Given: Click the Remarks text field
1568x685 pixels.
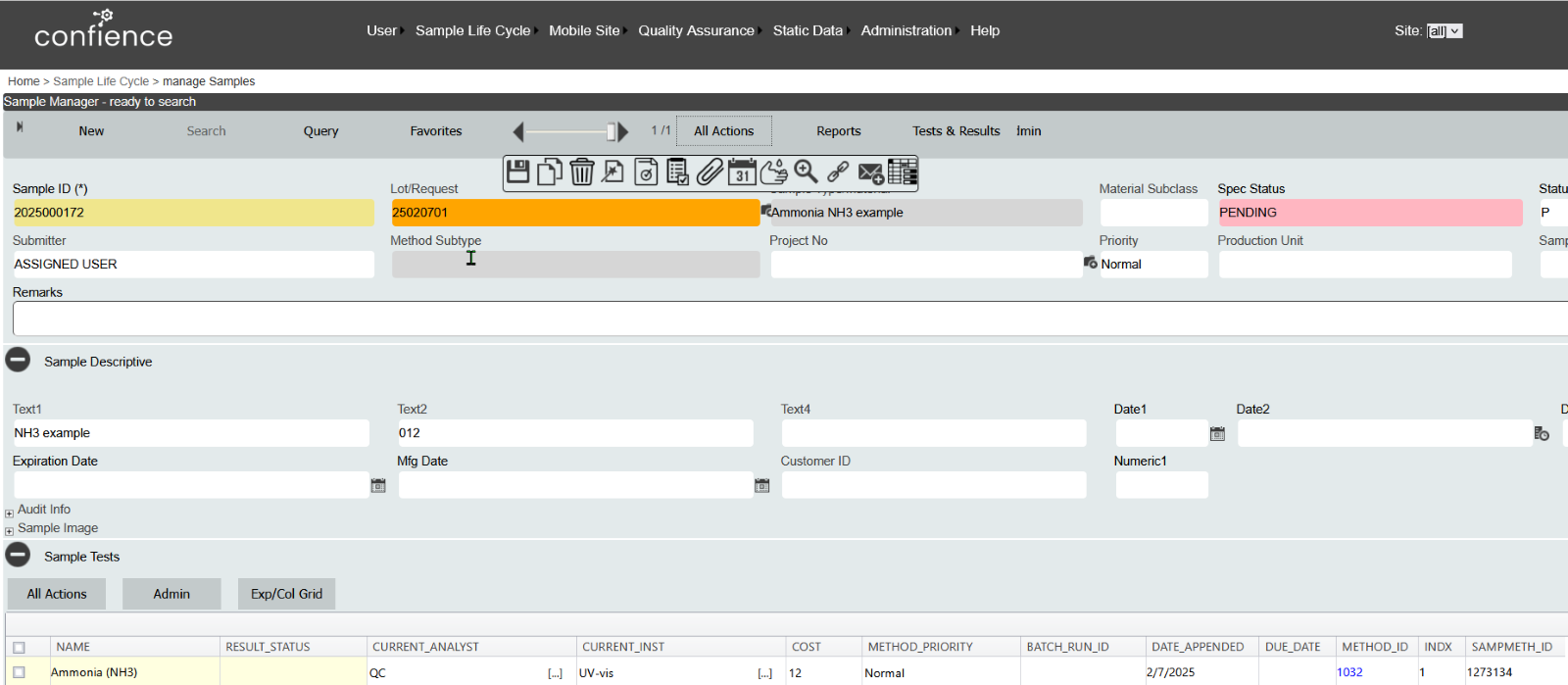Looking at the screenshot, I should click(790, 318).
